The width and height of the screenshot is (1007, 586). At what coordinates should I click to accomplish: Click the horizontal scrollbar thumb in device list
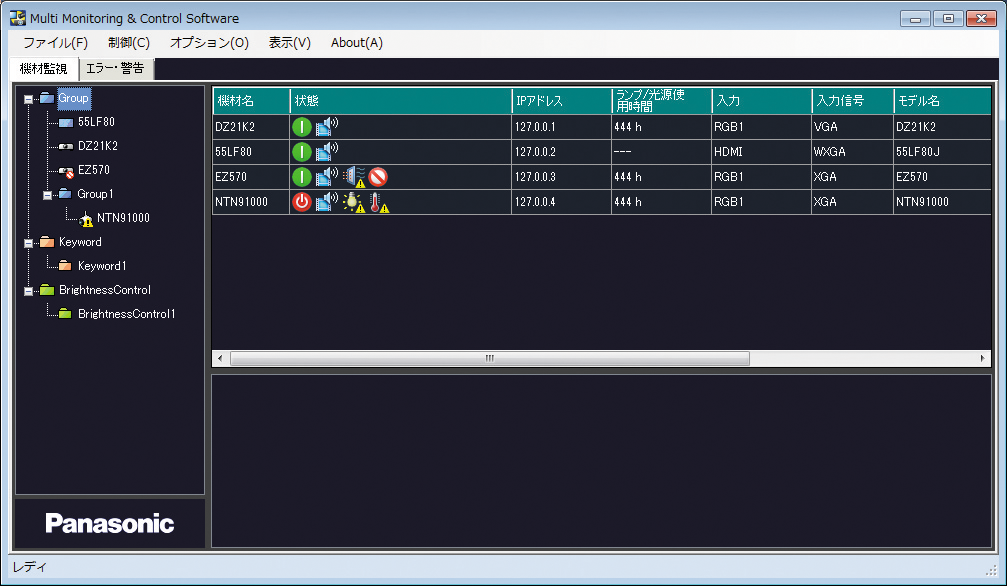pos(489,359)
